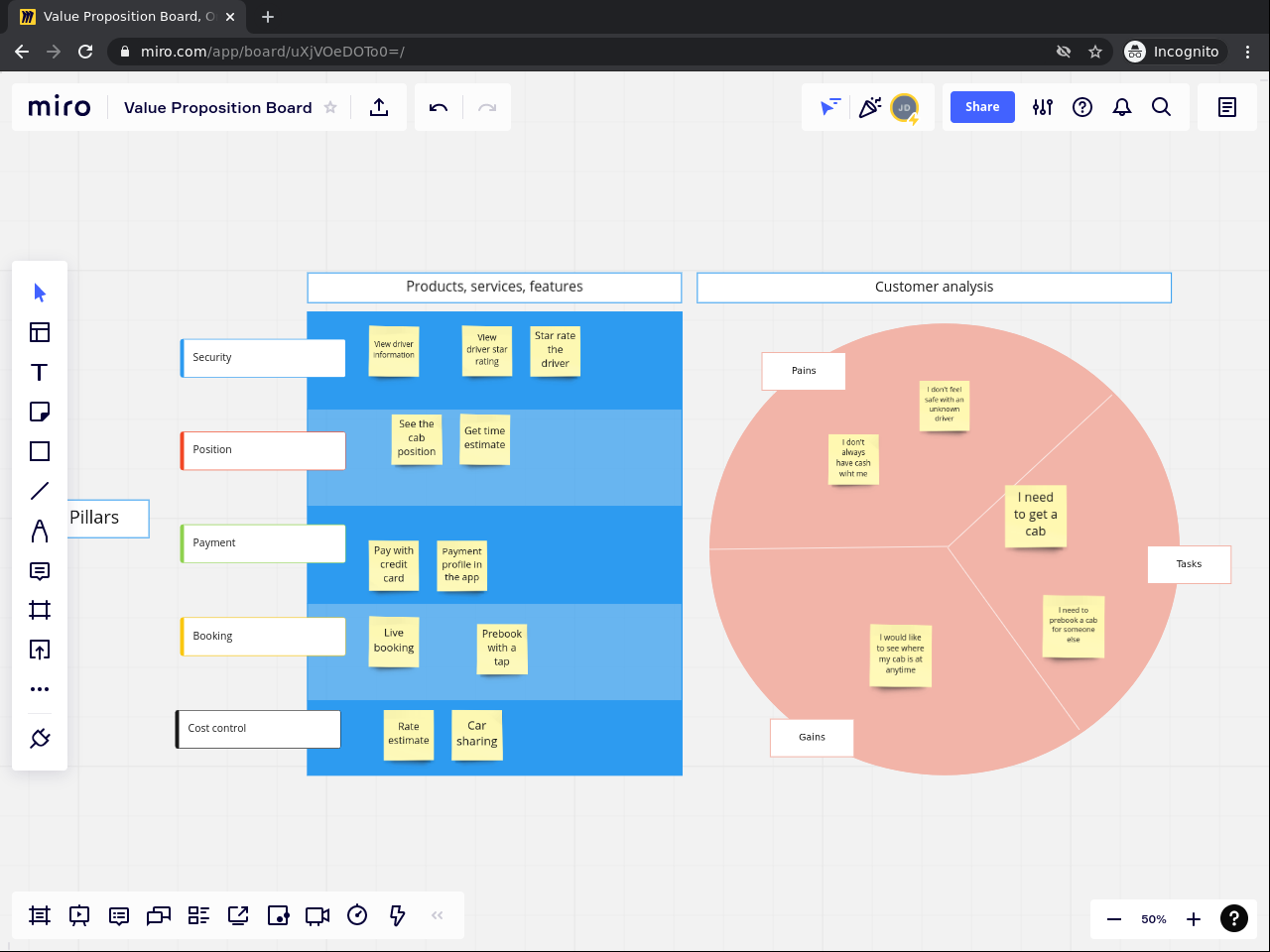Select the Value Proposition Board browser tab
Viewport: 1270px width, 952px height.
pyautogui.click(x=127, y=17)
